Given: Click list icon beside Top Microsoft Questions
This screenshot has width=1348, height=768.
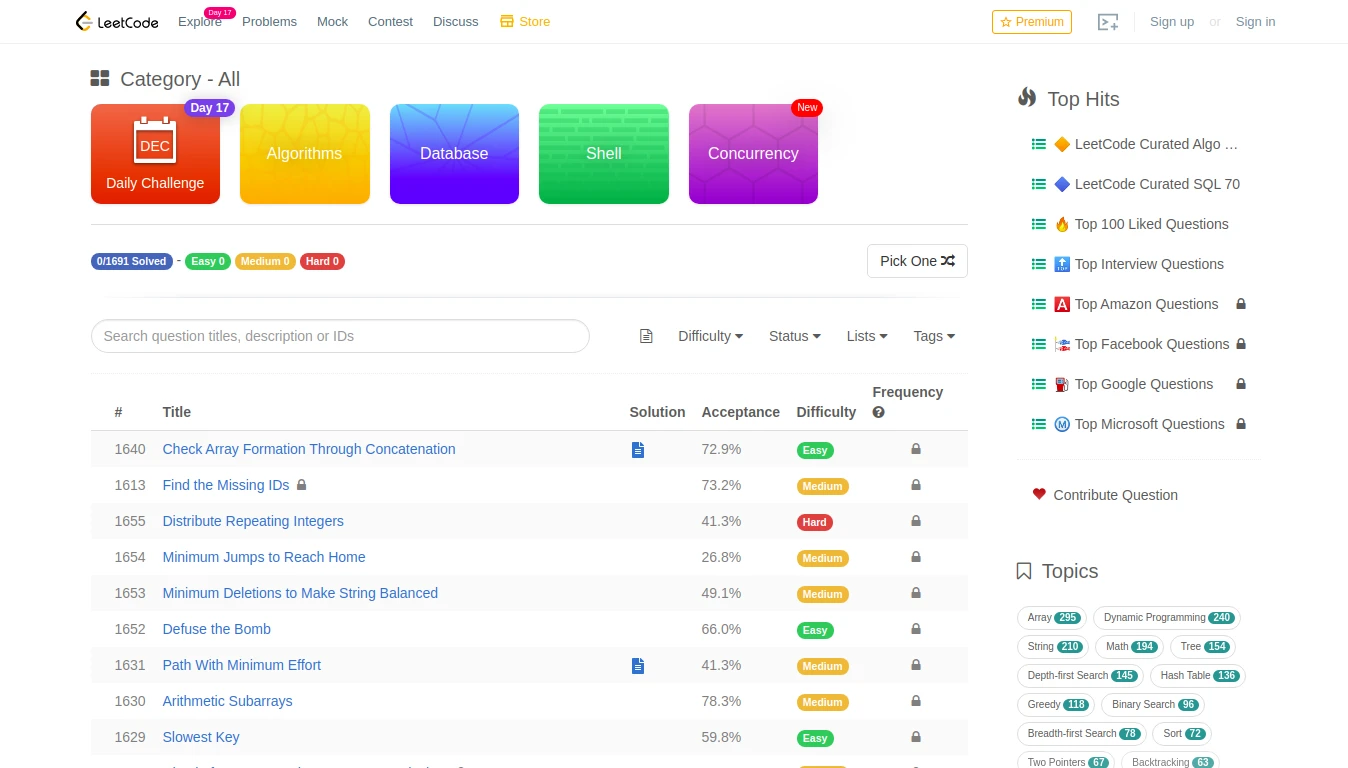Looking at the screenshot, I should point(1039,424).
